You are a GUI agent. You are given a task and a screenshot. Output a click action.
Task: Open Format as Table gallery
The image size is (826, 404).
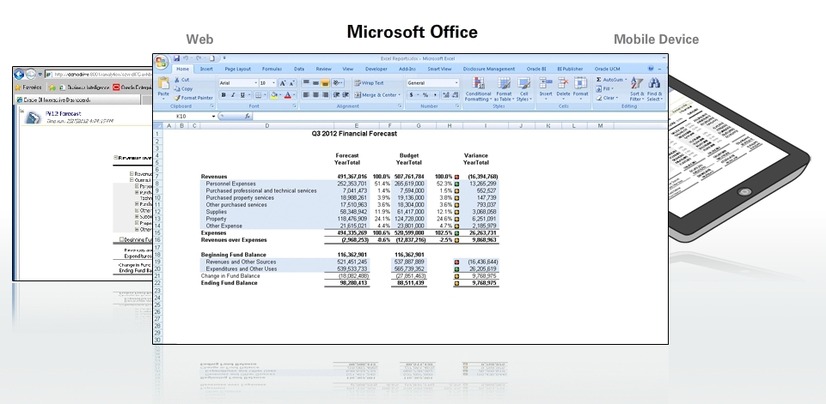[x=504, y=88]
